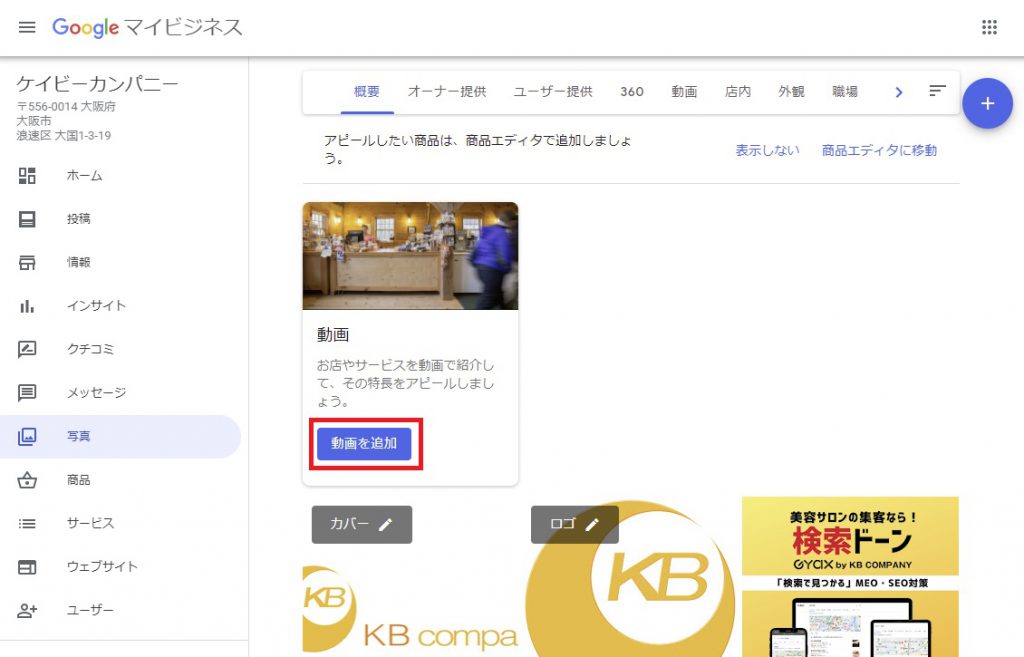
Task: Click the ホーム dashboard icon
Action: click(27, 176)
